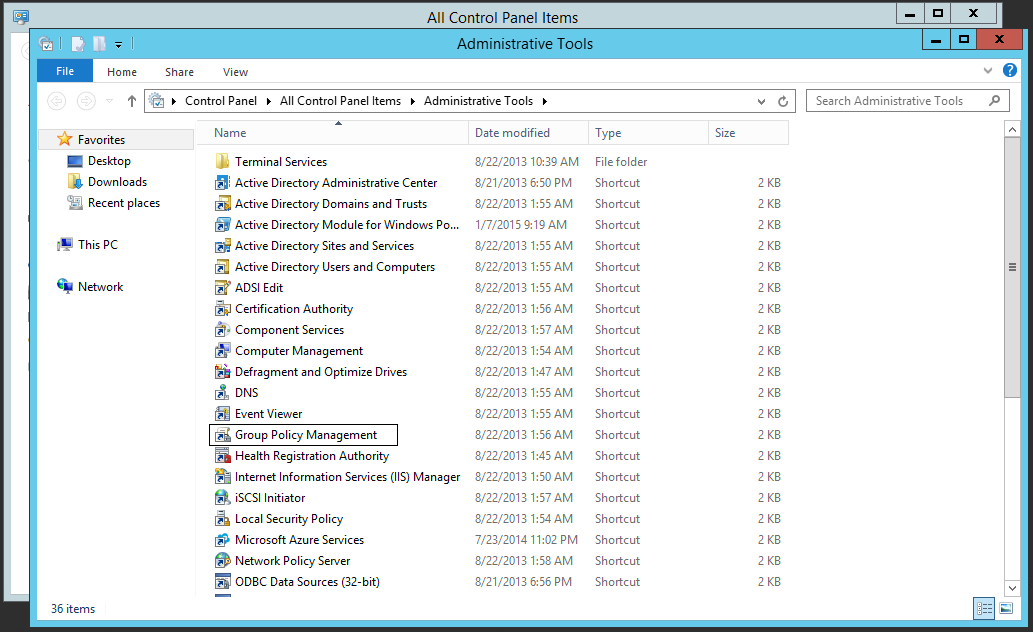Screen dimensions: 1033x632
Task: Click the Up one level arrow
Action: coord(132,101)
